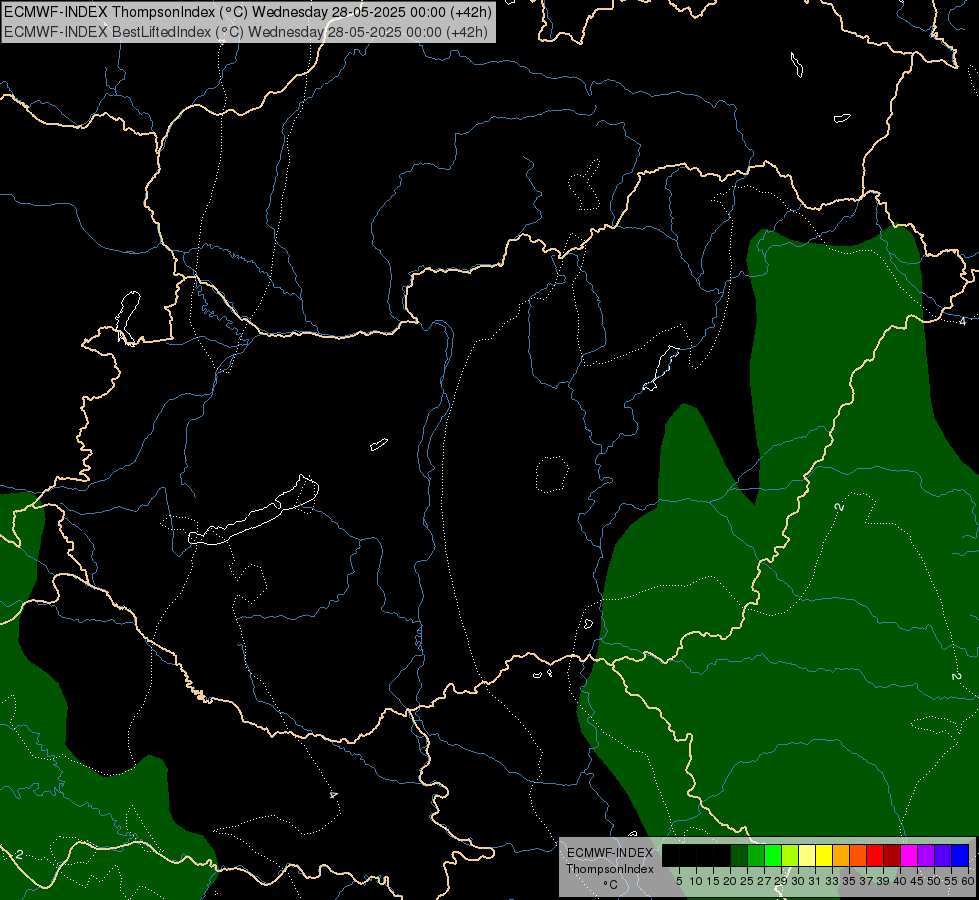Screen dimensions: 979x900
Task: Click the purple 45–50 legend swatch
Action: [926, 855]
